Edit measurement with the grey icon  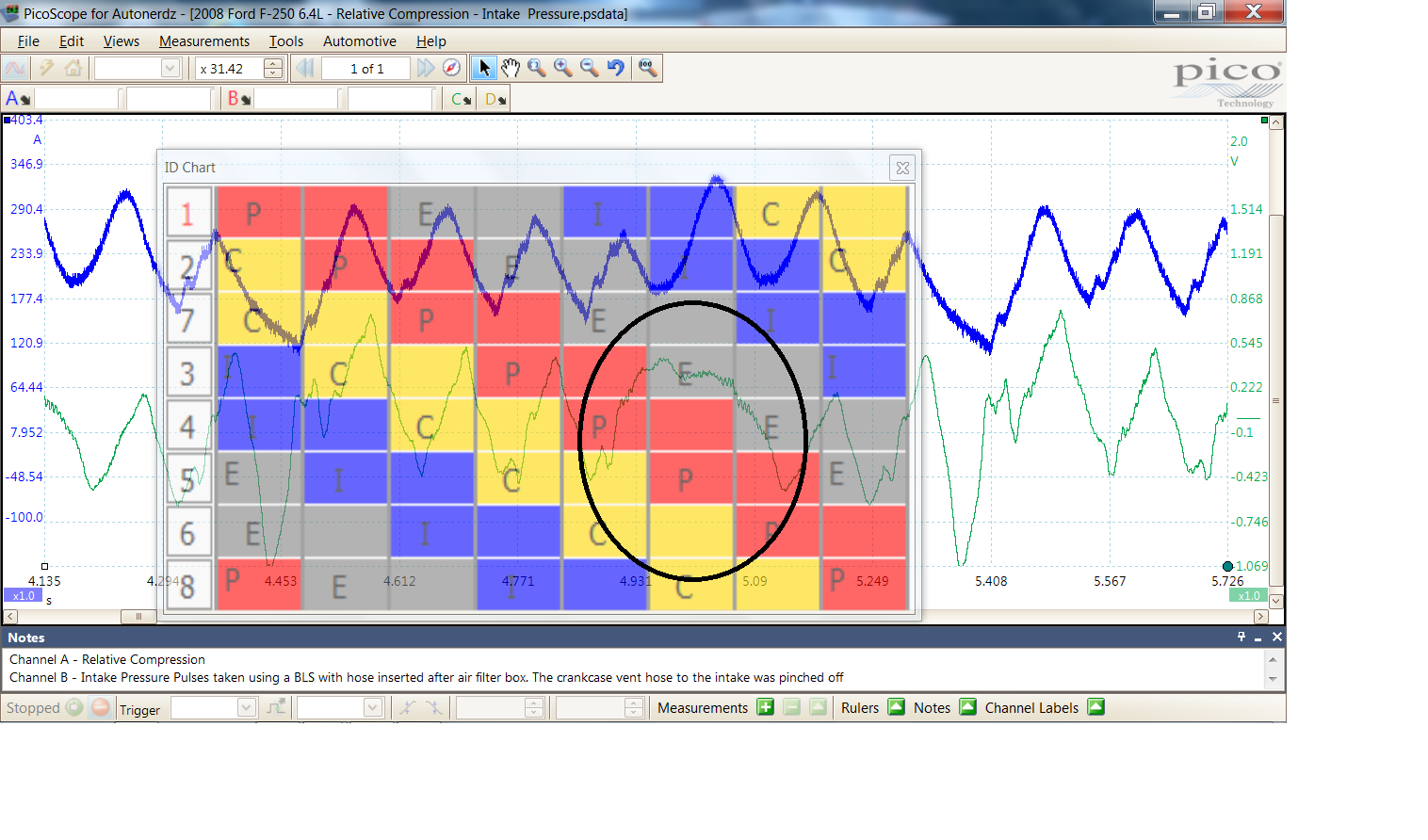[x=819, y=707]
